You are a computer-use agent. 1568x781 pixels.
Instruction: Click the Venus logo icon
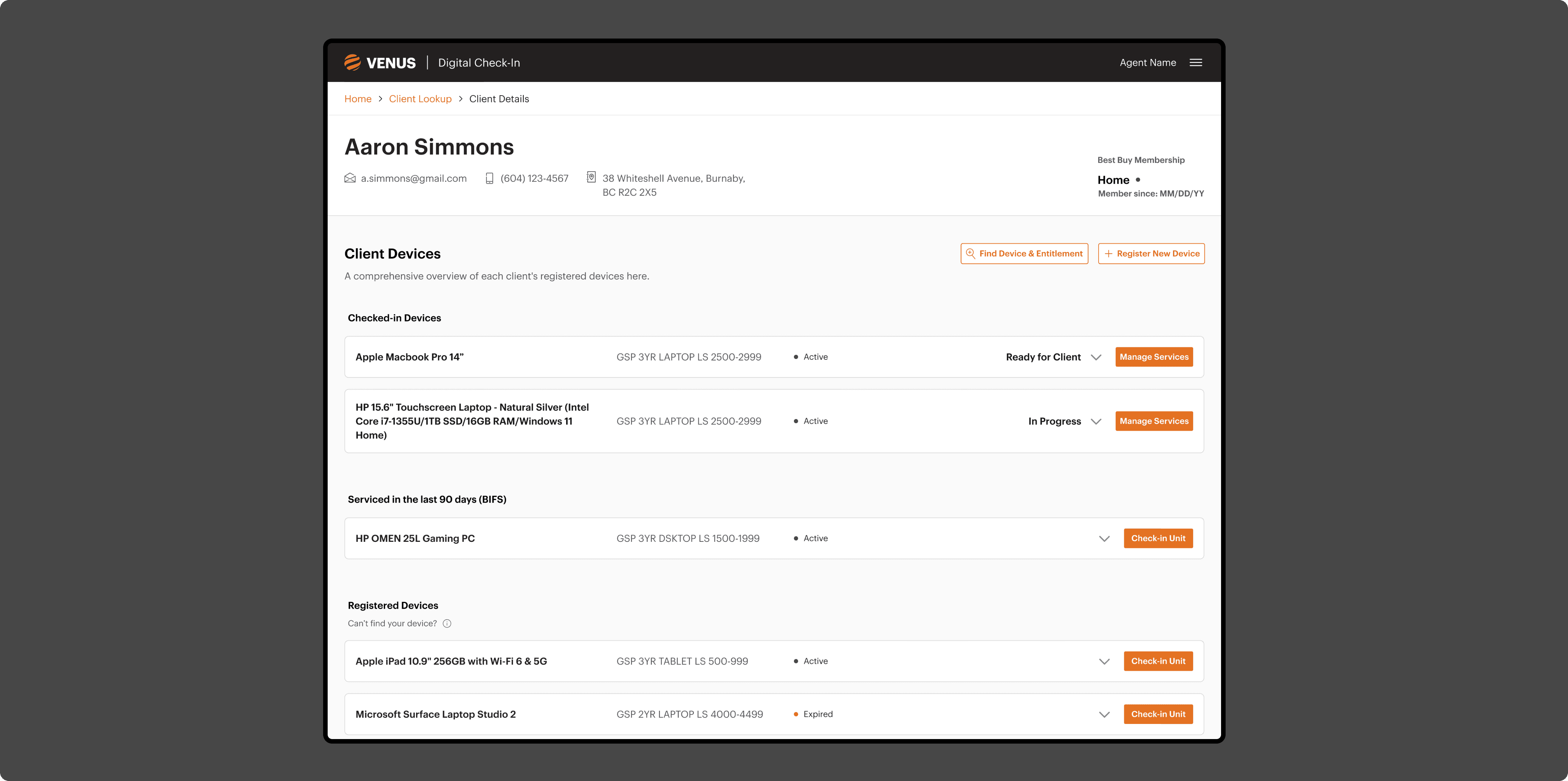(353, 63)
